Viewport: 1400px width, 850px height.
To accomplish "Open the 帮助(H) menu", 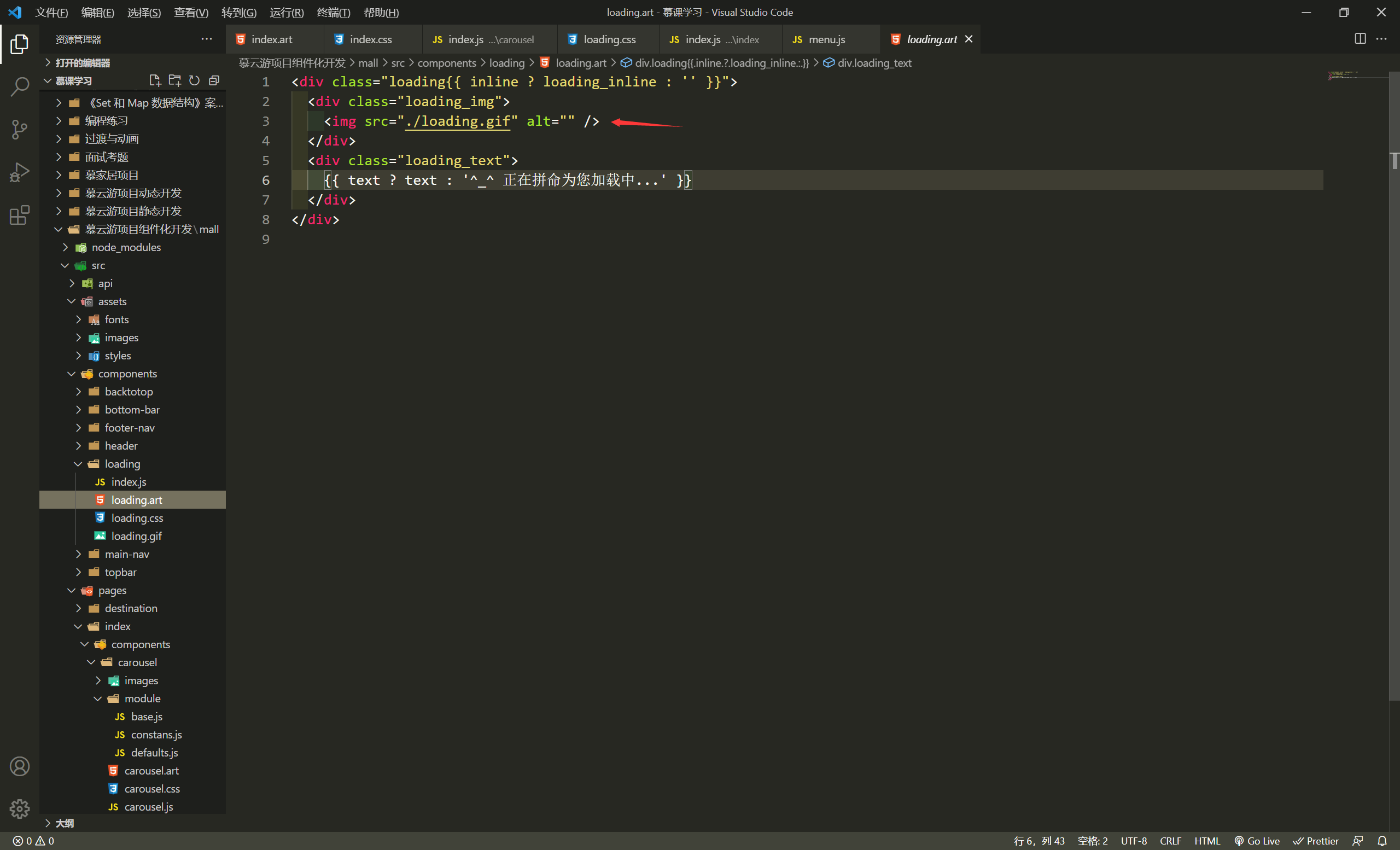I will pyautogui.click(x=381, y=12).
